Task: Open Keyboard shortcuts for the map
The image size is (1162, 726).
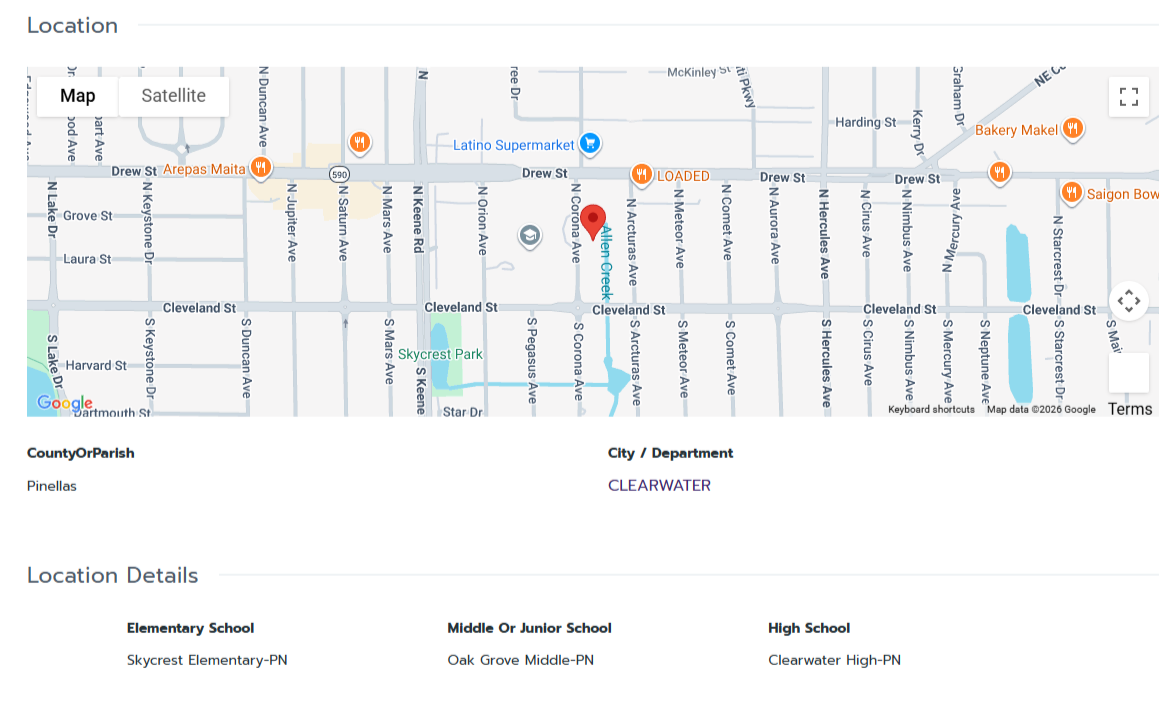Action: (x=931, y=409)
